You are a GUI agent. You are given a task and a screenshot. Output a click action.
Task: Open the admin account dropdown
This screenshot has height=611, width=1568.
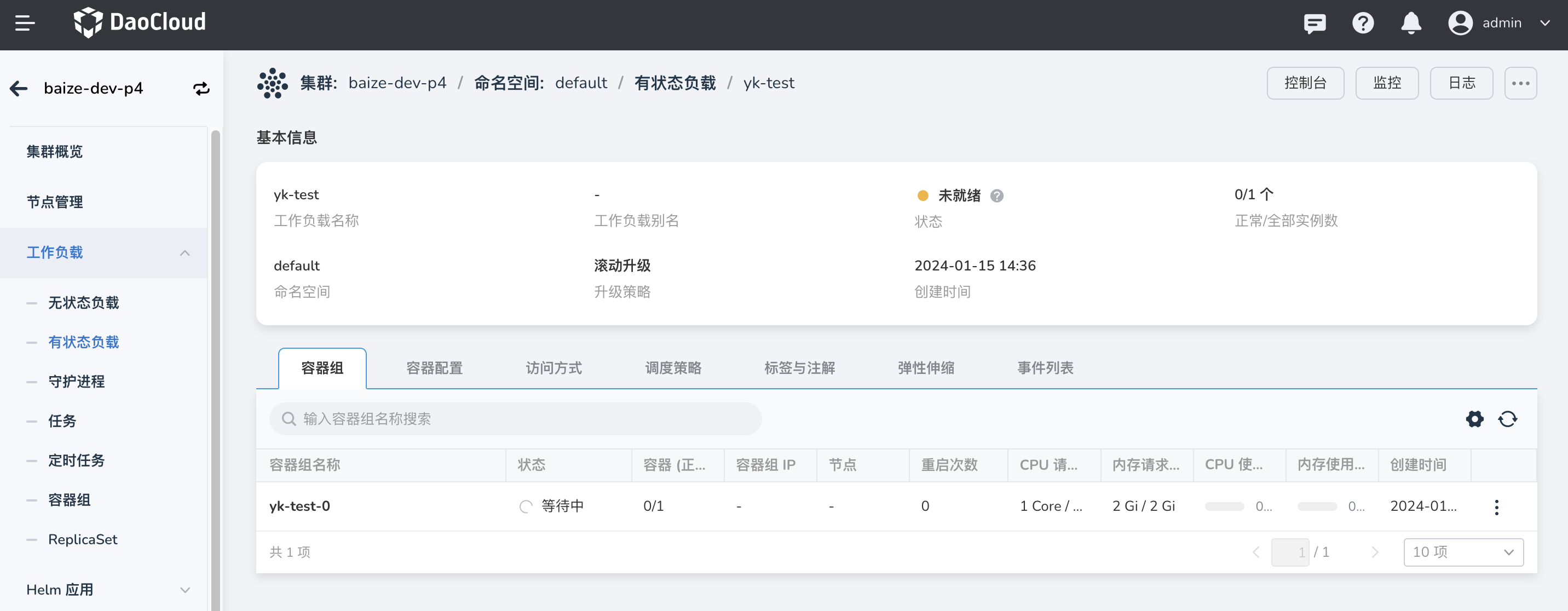tap(1502, 23)
